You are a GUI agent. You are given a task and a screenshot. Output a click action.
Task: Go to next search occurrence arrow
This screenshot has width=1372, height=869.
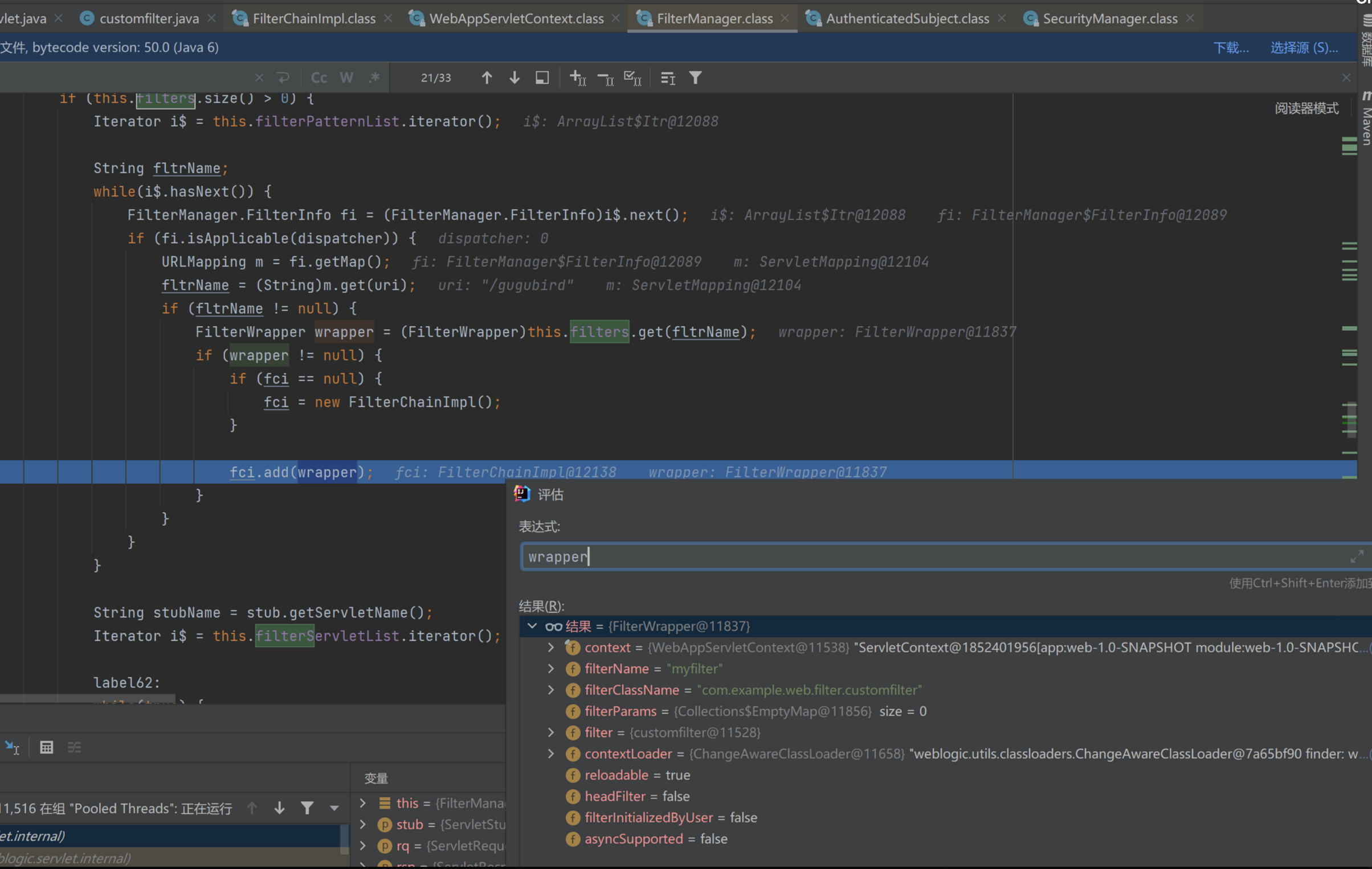click(x=514, y=78)
